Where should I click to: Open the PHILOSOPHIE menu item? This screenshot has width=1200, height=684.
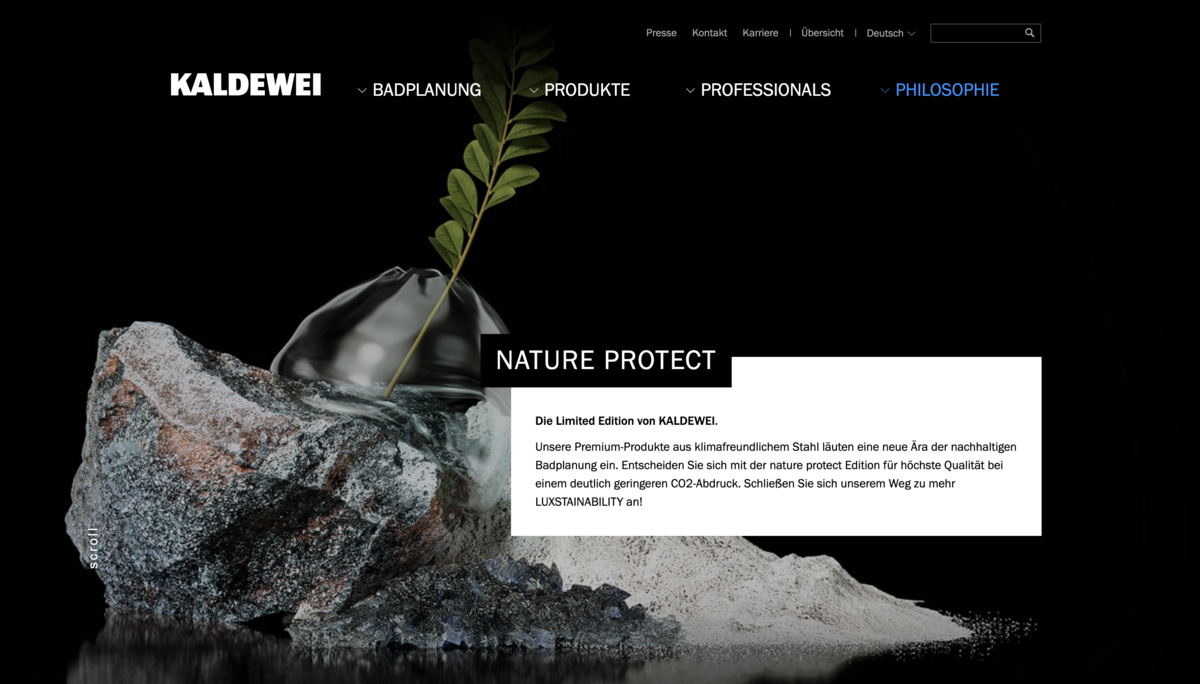947,90
